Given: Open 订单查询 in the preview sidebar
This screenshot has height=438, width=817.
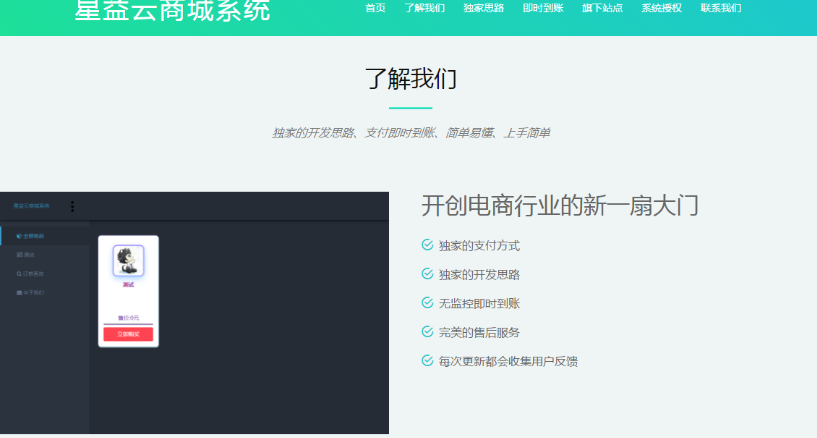Looking at the screenshot, I should pos(30,273).
